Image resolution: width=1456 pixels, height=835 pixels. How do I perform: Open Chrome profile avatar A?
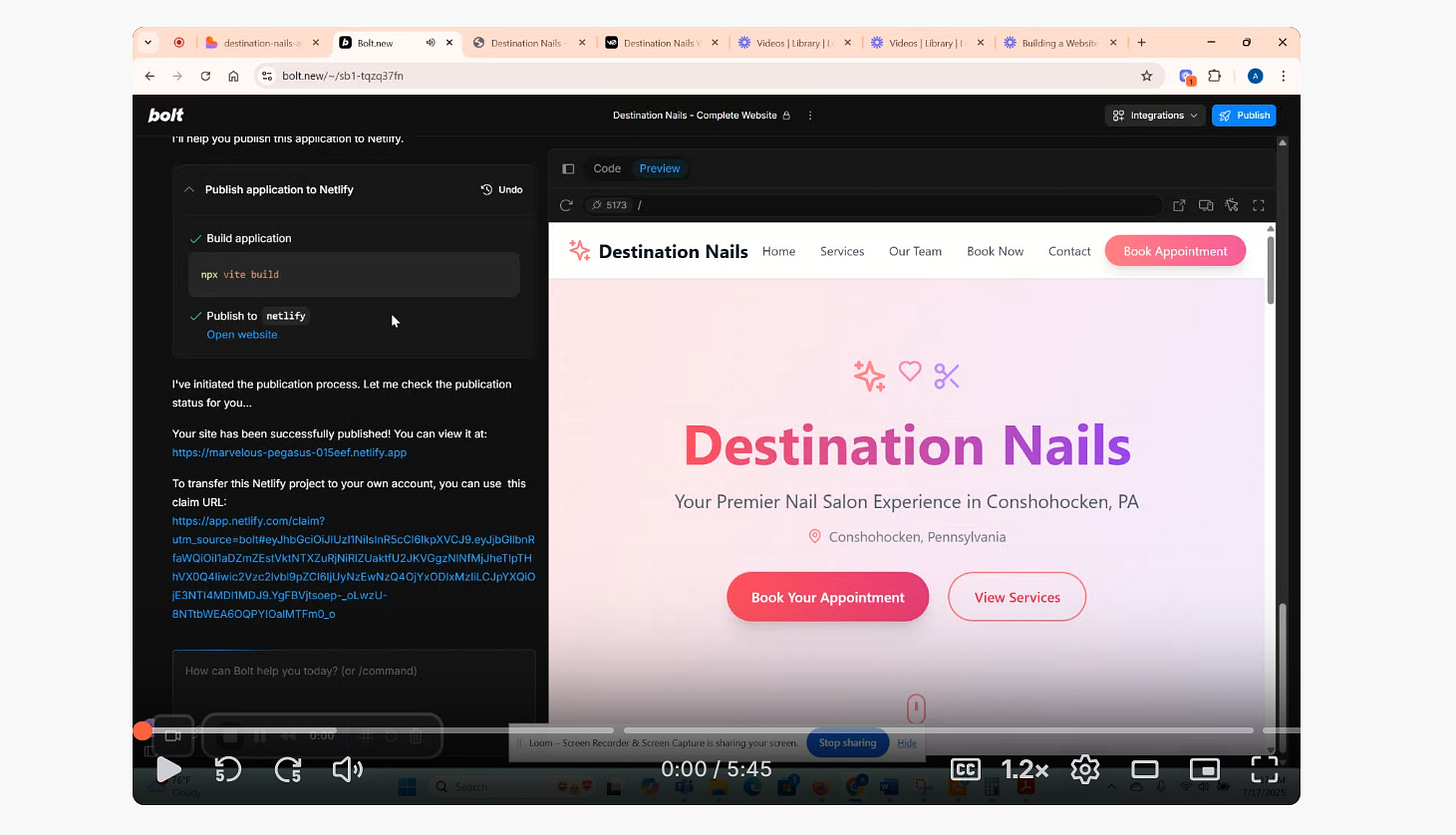click(x=1255, y=76)
